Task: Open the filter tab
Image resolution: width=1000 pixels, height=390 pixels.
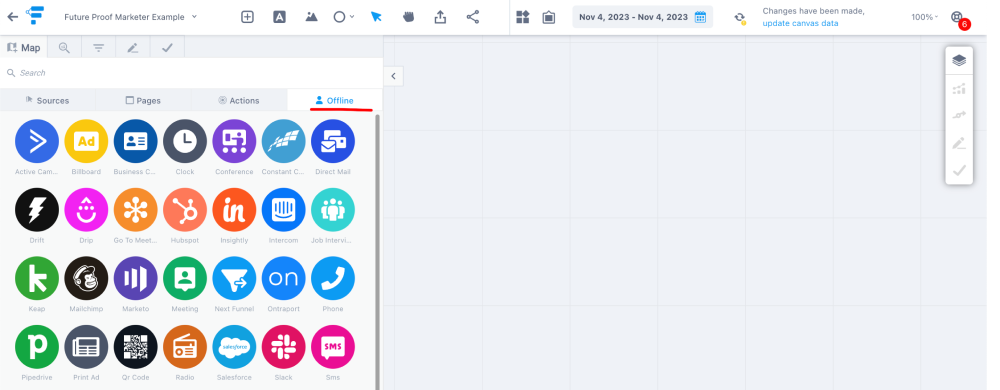Action: pyautogui.click(x=98, y=48)
